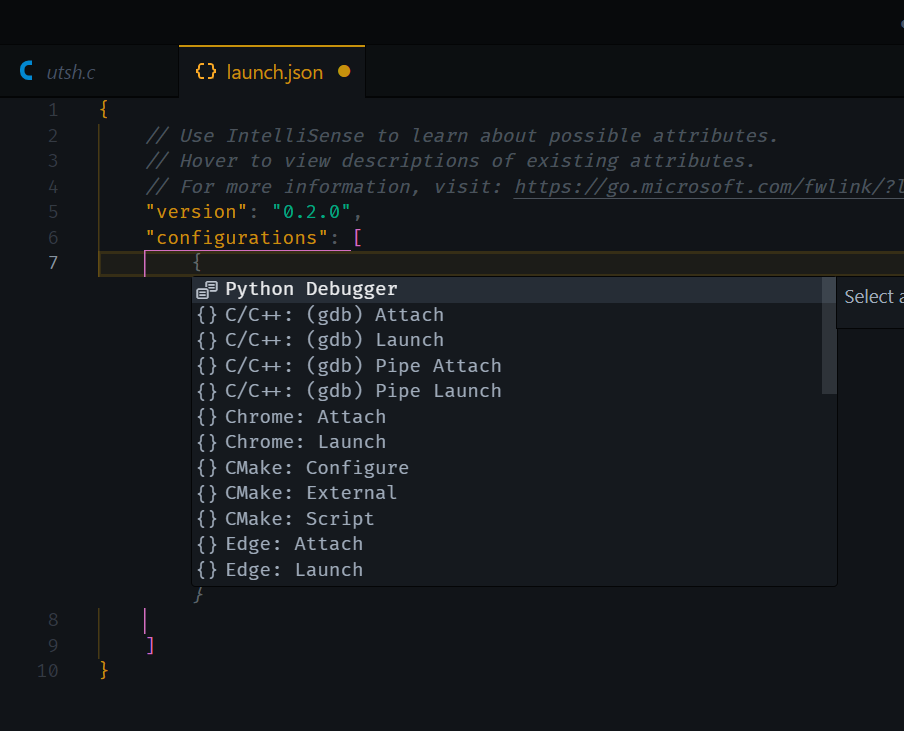The width and height of the screenshot is (904, 731).
Task: Click line number 5 in the gutter
Action: (52, 212)
